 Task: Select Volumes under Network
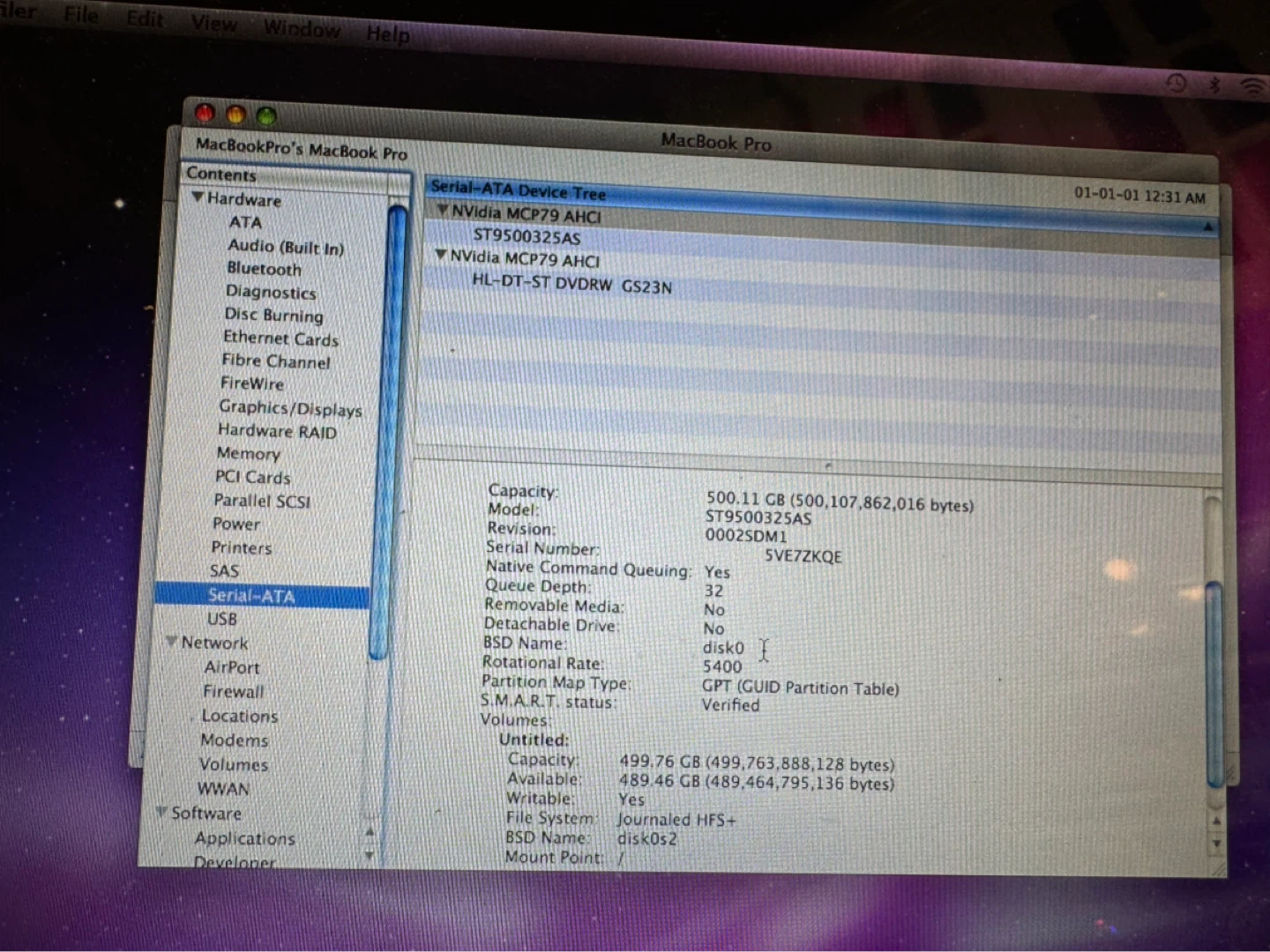click(x=233, y=764)
